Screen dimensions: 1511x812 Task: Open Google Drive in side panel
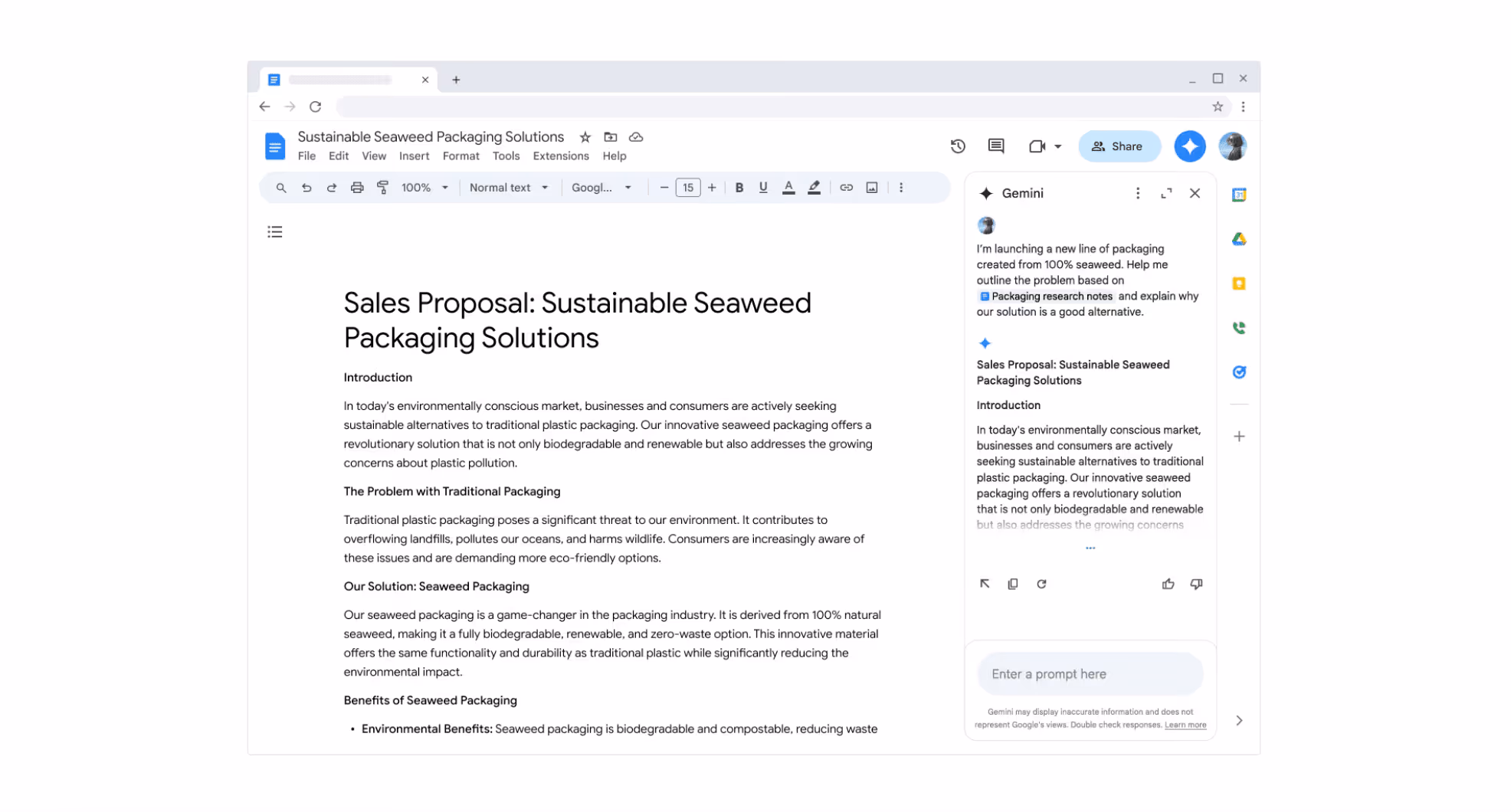click(x=1239, y=240)
